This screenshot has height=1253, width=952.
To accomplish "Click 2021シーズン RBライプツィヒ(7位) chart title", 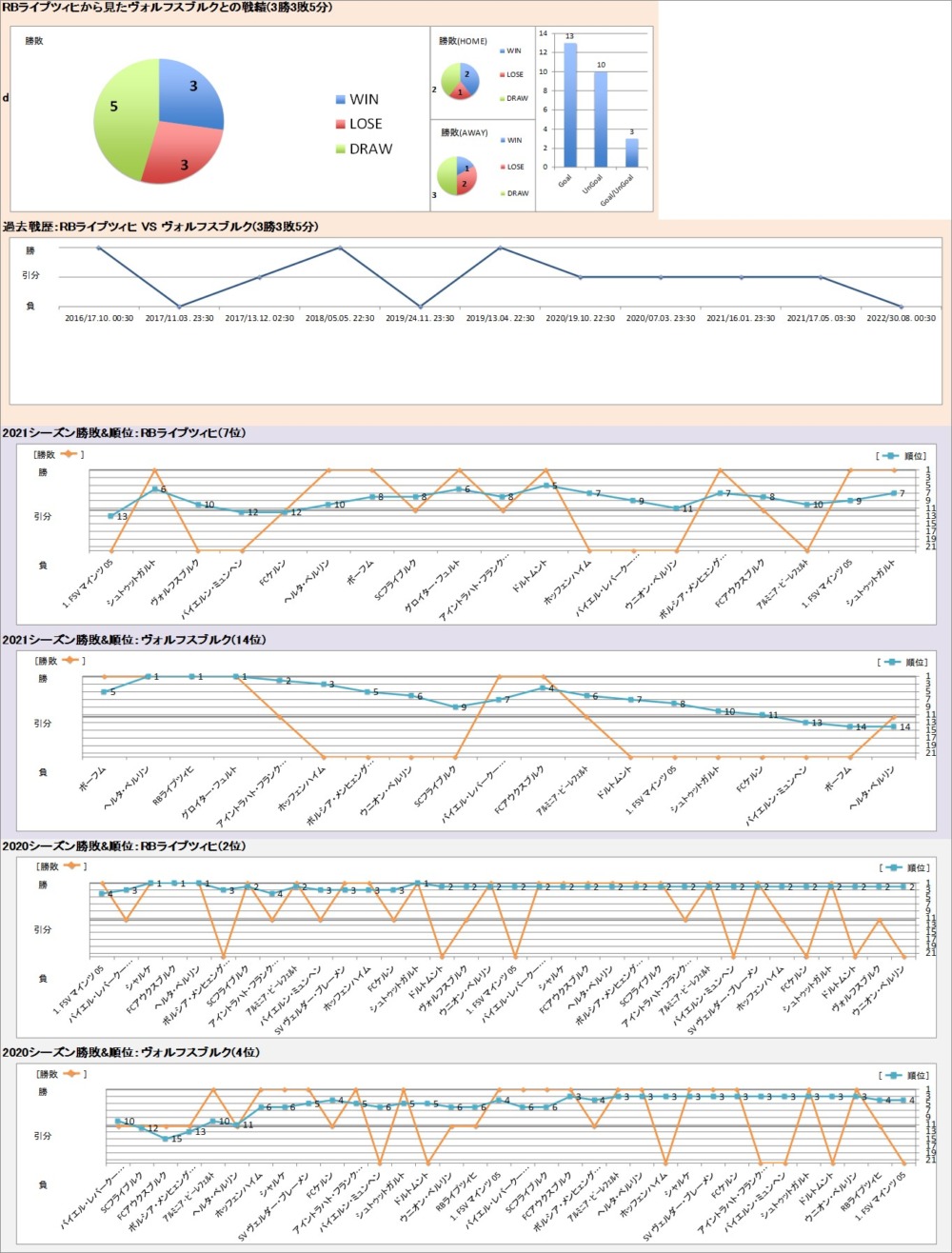I will pos(125,433).
